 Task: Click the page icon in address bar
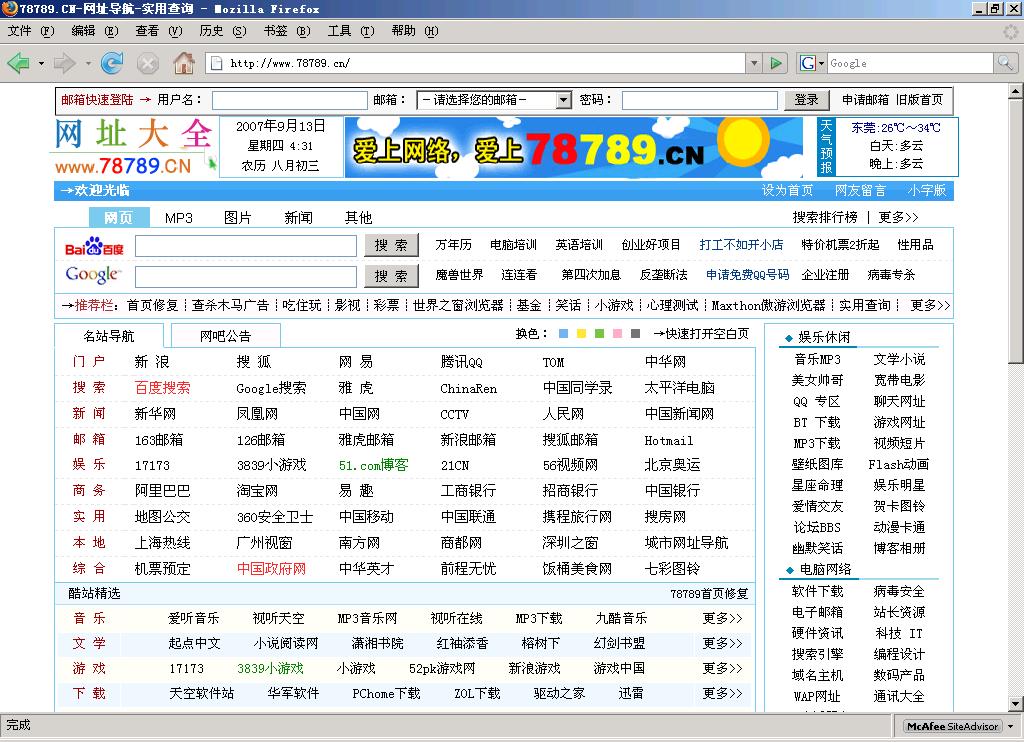pos(216,63)
